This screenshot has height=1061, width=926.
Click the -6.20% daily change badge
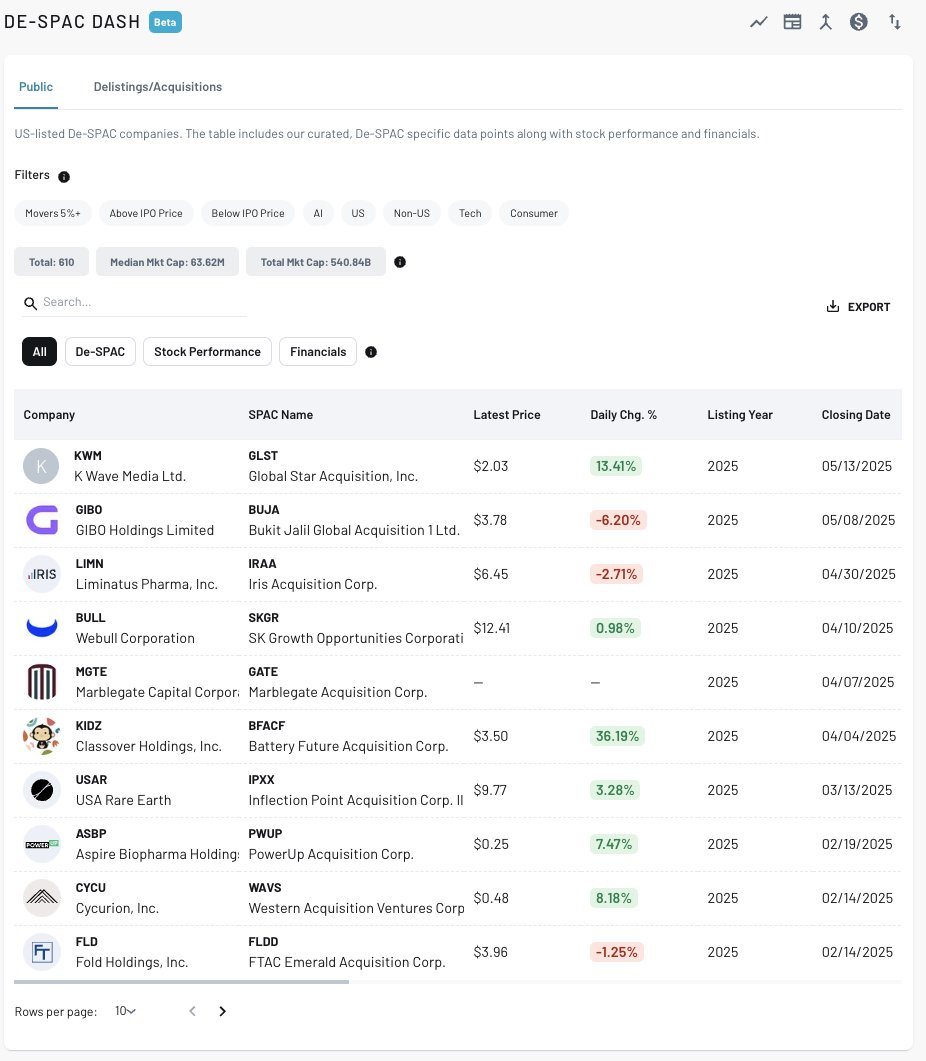pyautogui.click(x=618, y=520)
